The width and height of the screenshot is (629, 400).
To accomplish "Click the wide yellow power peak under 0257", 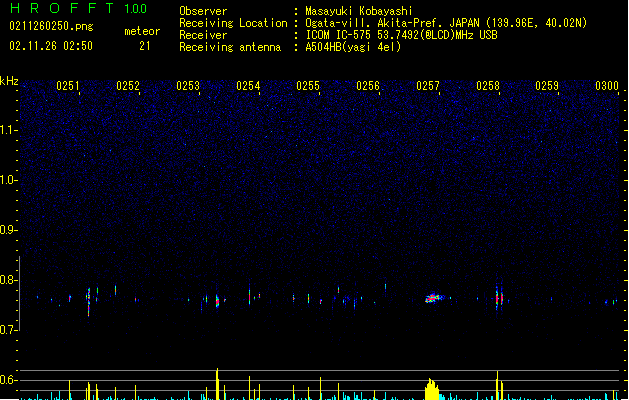I will [x=432, y=389].
